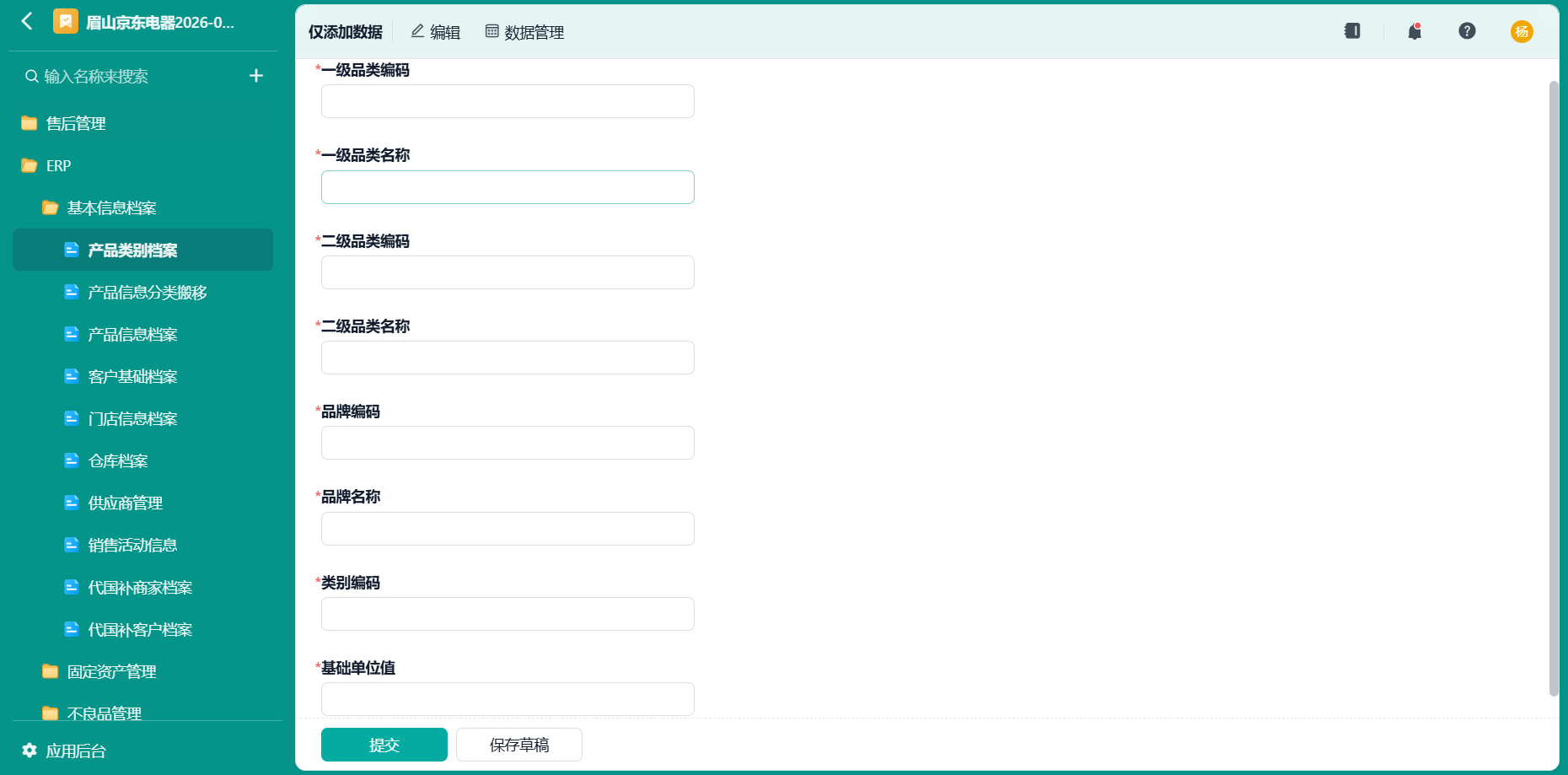Image resolution: width=1568 pixels, height=775 pixels.
Task: Click the 客户基础档案 document icon
Action: point(72,376)
